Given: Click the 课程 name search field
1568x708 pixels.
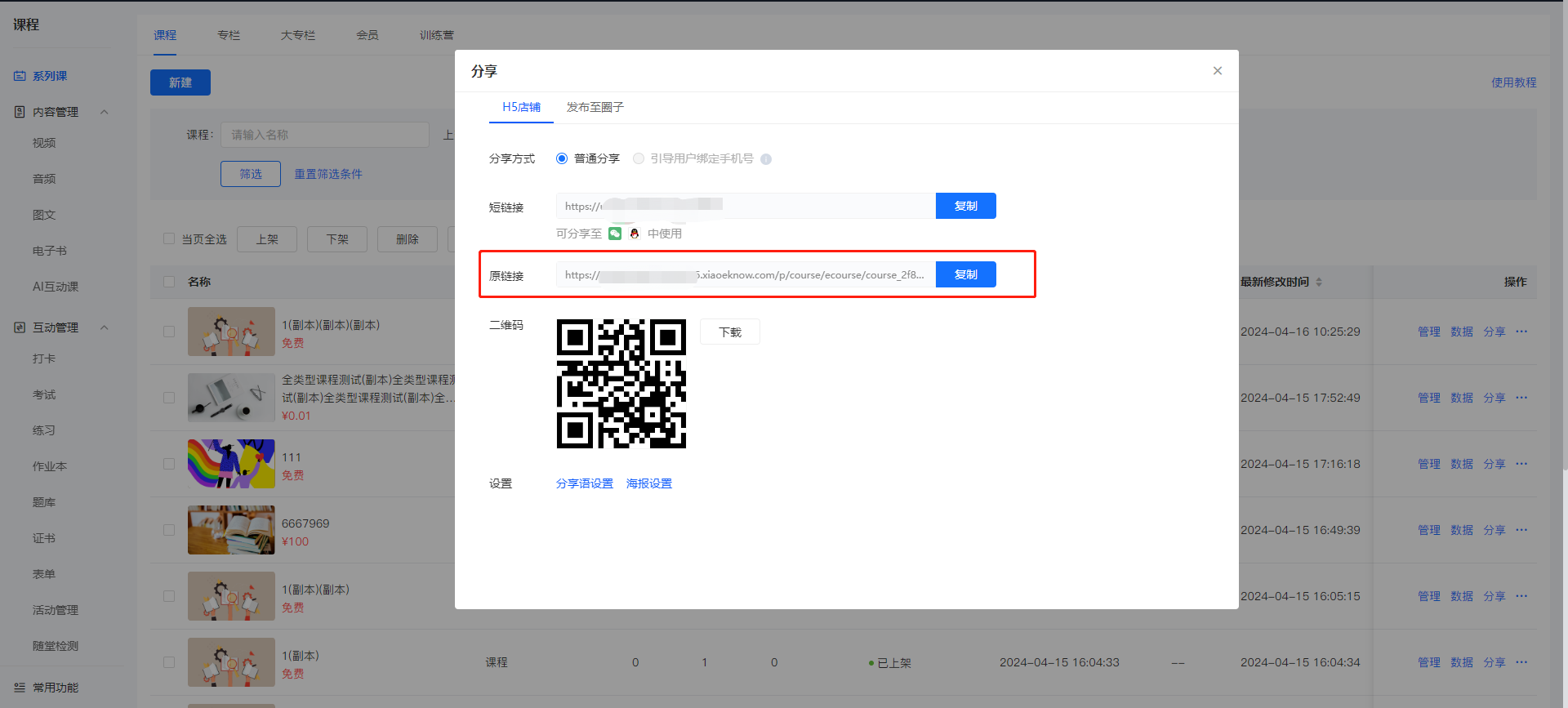Looking at the screenshot, I should [325, 135].
